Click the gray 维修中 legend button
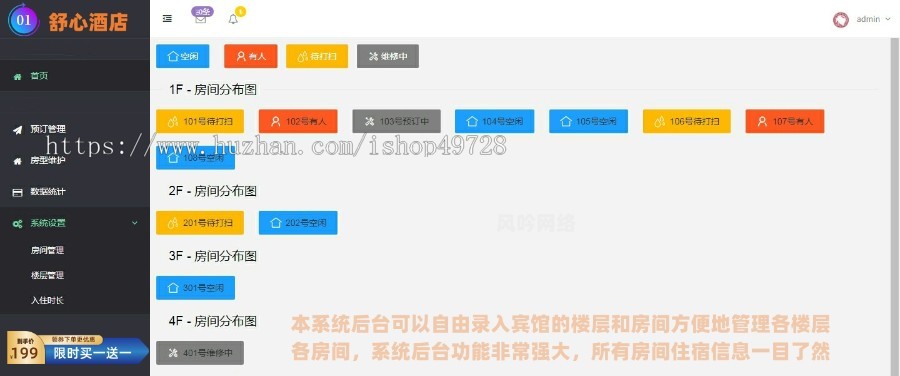Screen dimensions: 900x376 tap(388, 56)
